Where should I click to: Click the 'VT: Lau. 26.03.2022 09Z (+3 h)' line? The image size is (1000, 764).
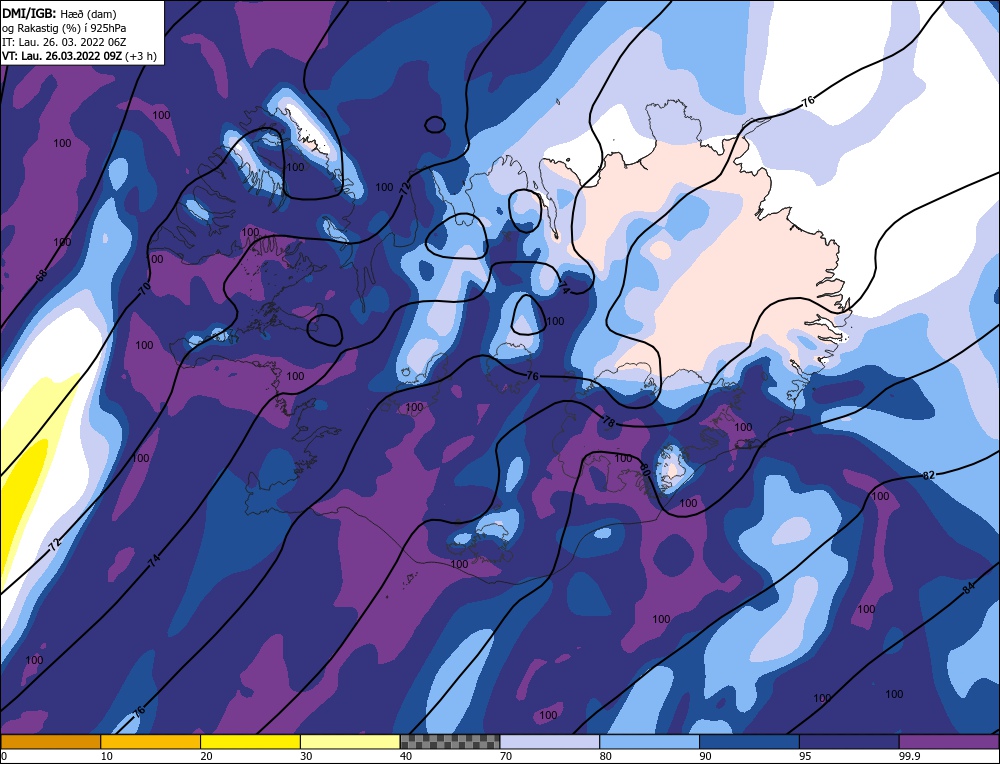[79, 56]
